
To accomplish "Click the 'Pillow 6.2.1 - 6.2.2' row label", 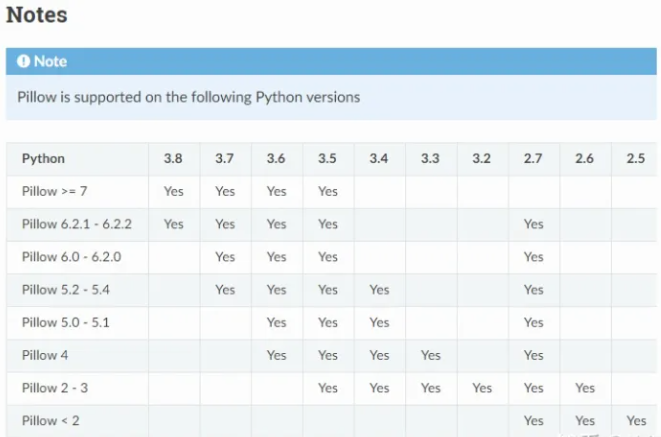I will [x=77, y=224].
